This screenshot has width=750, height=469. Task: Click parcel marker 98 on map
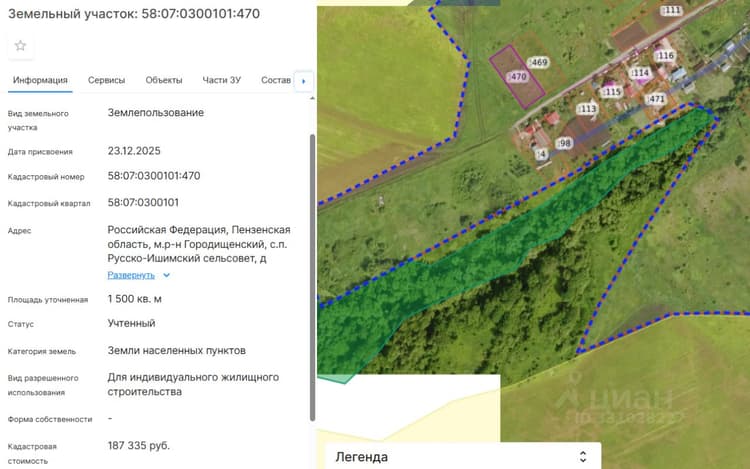tap(564, 143)
